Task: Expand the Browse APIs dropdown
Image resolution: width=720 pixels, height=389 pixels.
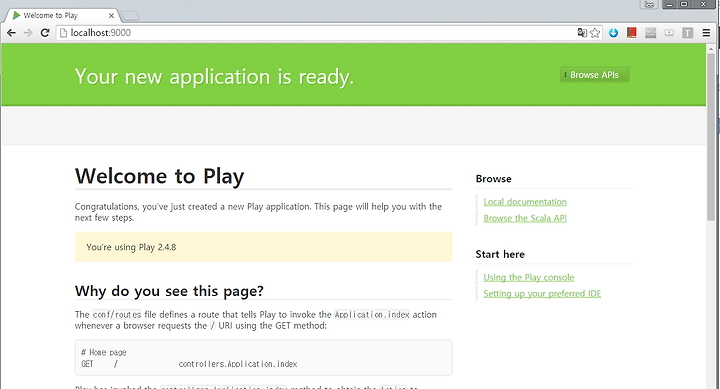Action: tap(594, 75)
